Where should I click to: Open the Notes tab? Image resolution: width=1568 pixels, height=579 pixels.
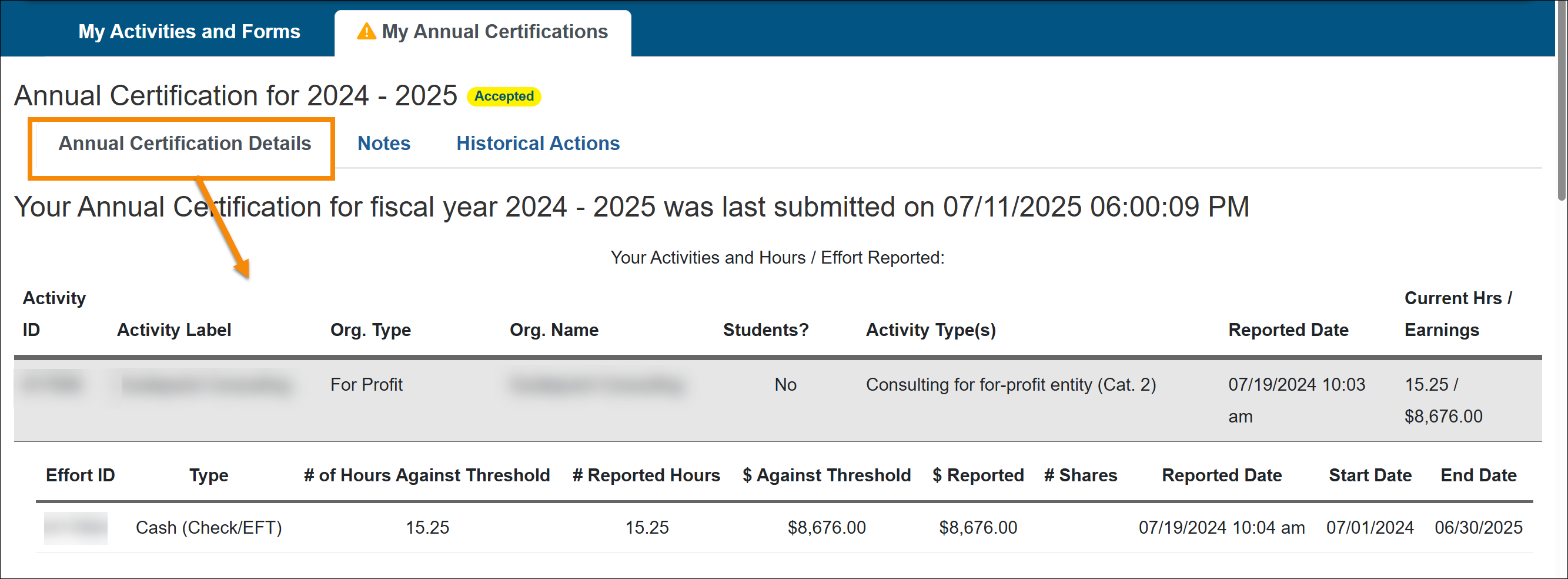383,143
